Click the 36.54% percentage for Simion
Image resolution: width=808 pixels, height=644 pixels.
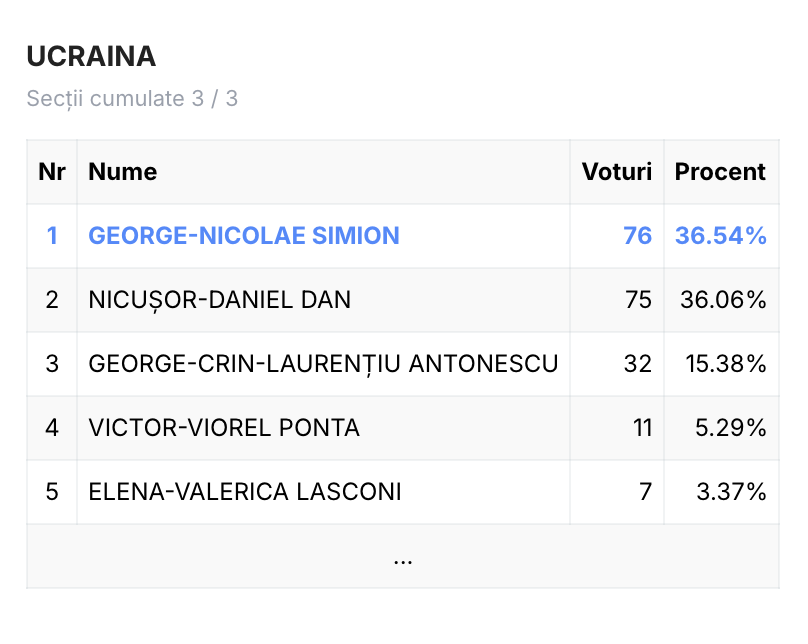721,235
